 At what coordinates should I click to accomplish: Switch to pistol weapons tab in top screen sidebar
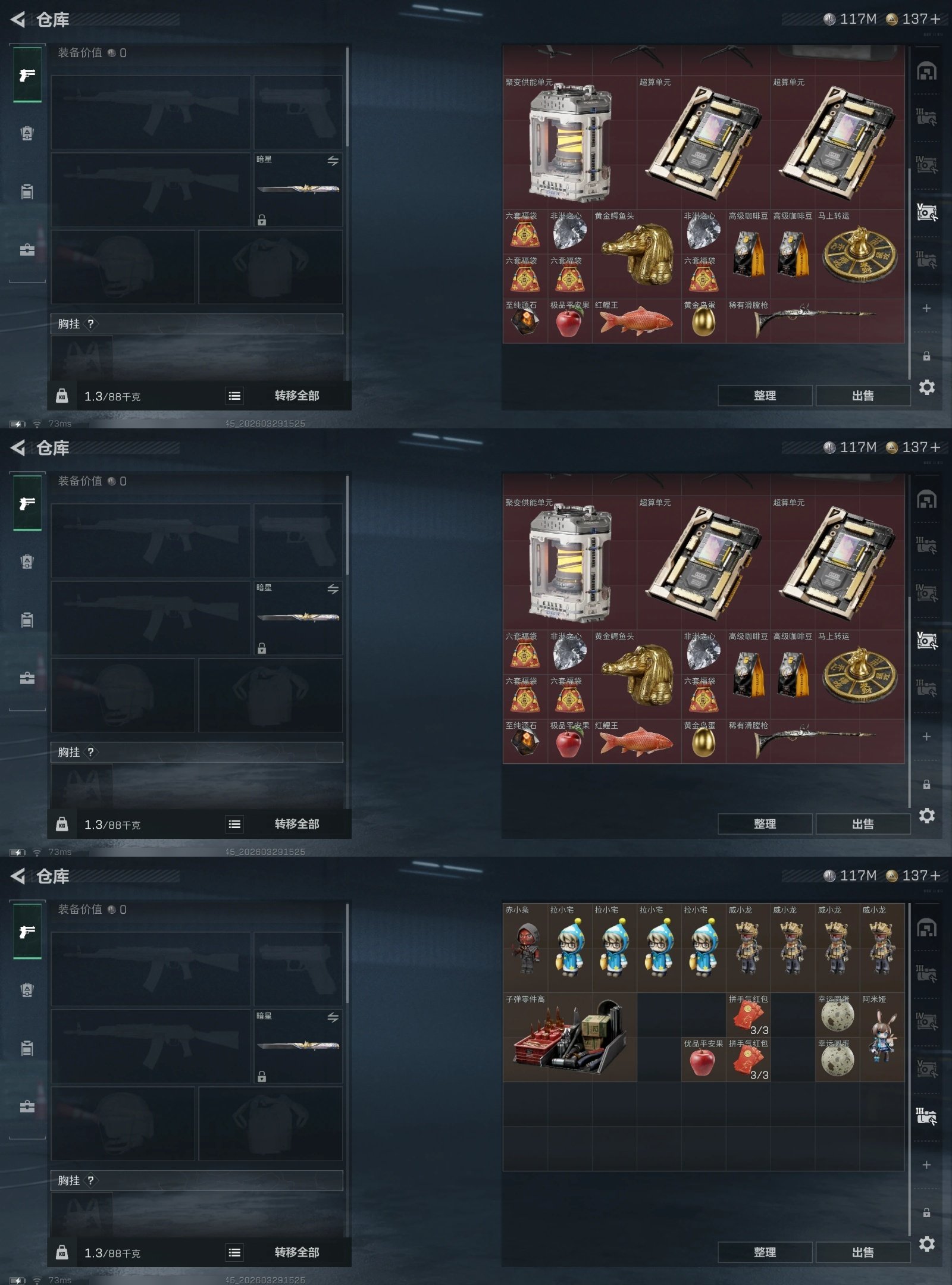27,75
